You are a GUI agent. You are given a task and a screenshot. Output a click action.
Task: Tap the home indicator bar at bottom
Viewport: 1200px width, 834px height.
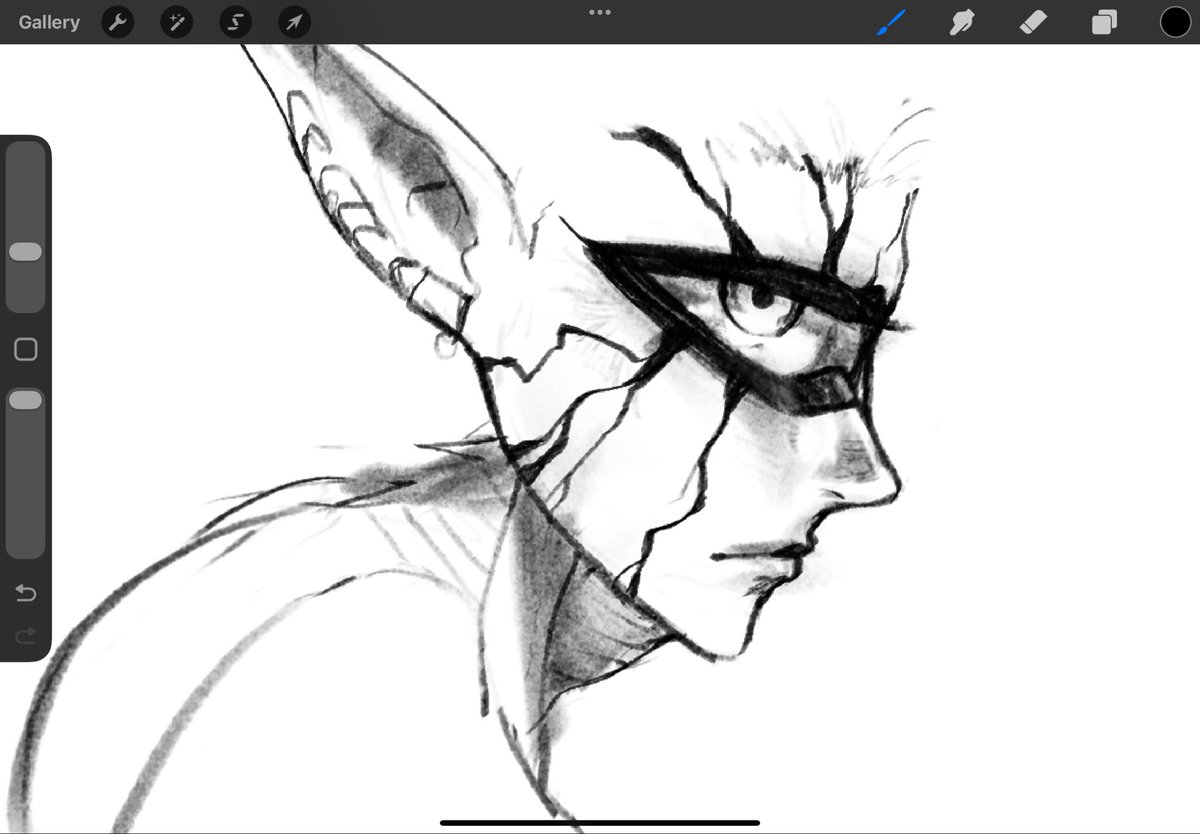(x=599, y=822)
